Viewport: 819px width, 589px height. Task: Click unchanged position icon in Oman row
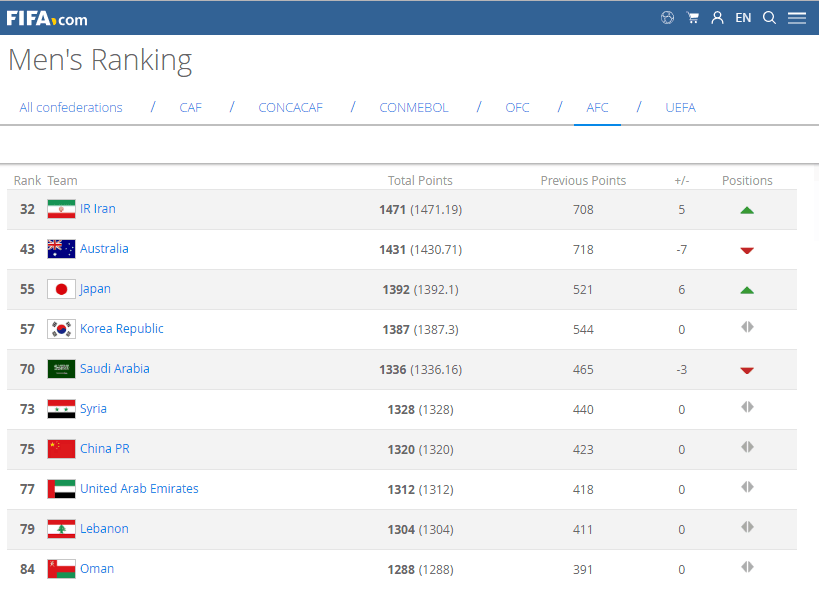[747, 567]
